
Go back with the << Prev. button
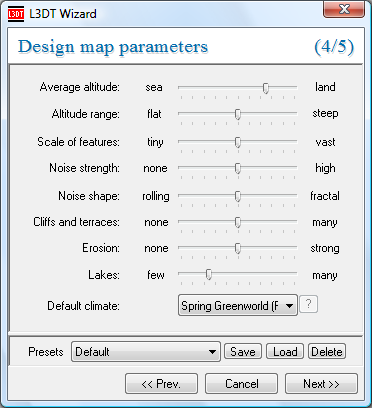pyautogui.click(x=161, y=384)
